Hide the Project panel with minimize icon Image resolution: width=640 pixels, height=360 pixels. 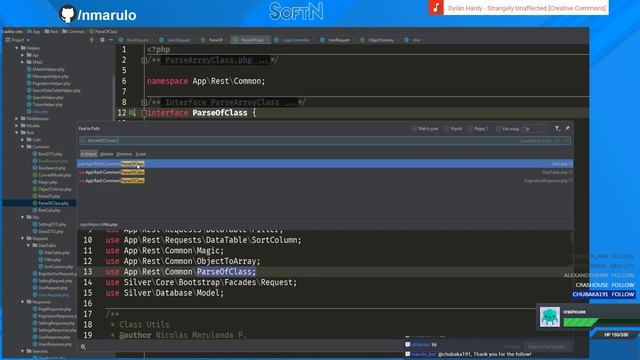pos(111,40)
